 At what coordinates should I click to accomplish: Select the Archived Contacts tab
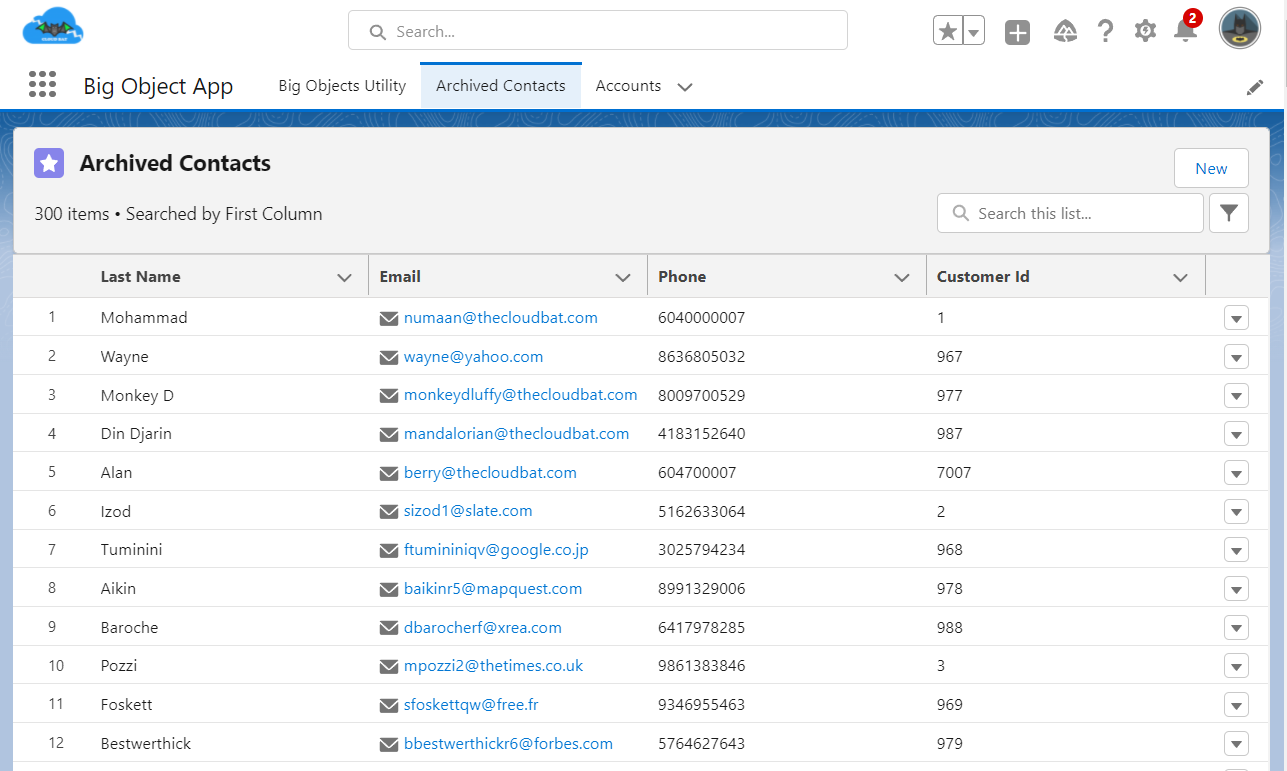pos(500,86)
